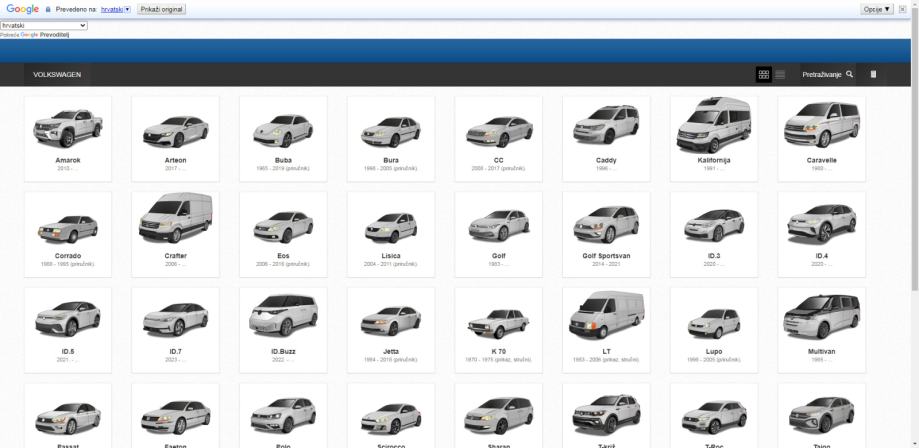
Task: Click the T-Roc car image
Action: pyautogui.click(x=714, y=416)
